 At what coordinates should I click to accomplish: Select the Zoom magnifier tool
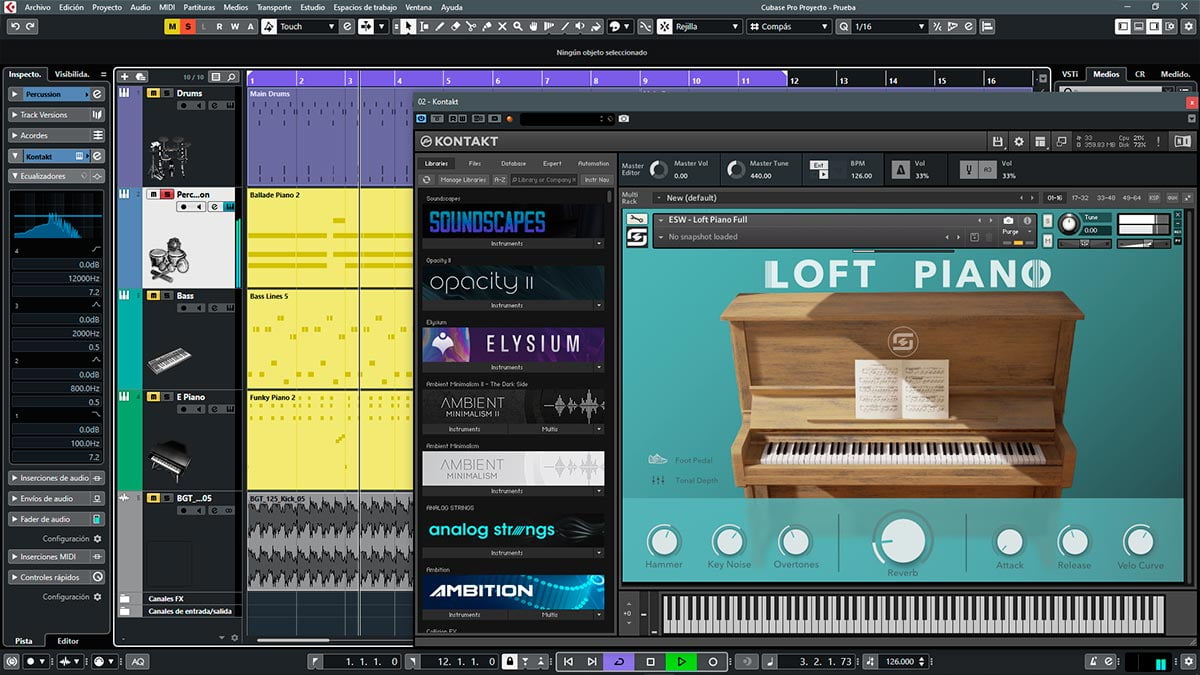tap(517, 26)
